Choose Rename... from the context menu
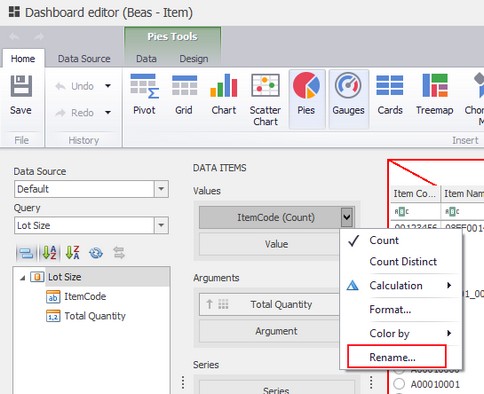 397,357
